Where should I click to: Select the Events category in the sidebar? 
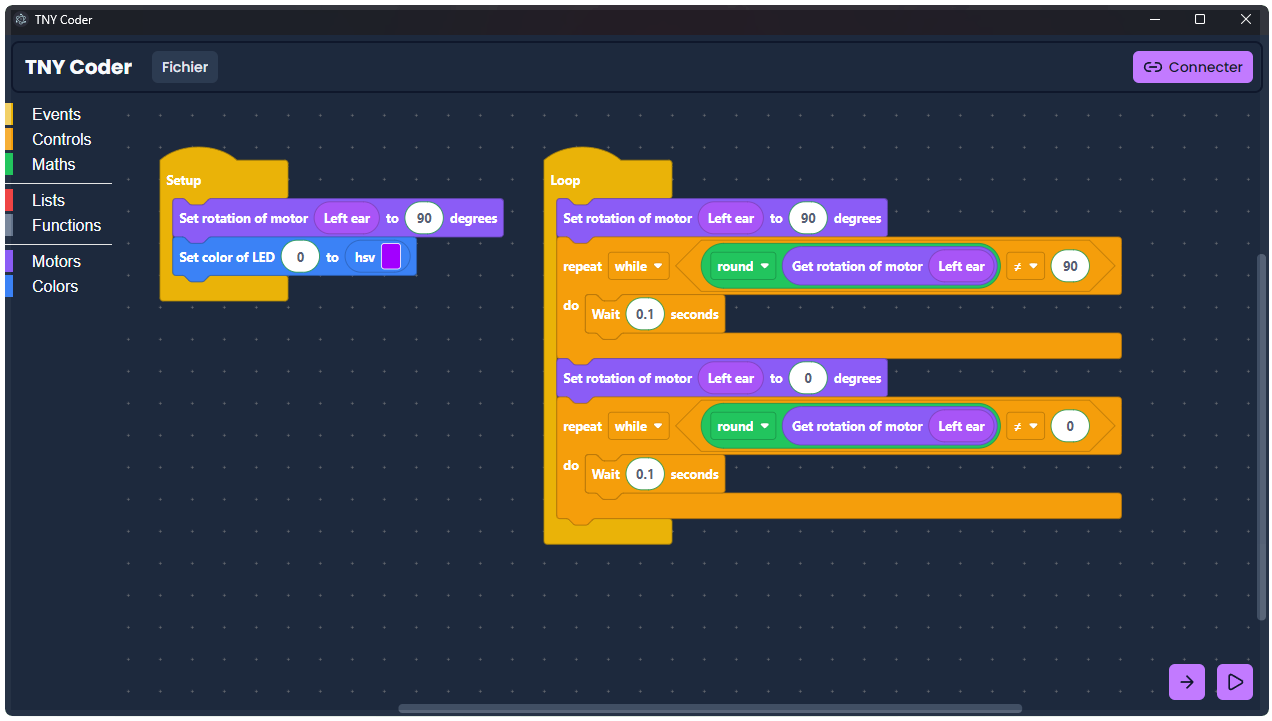56,114
